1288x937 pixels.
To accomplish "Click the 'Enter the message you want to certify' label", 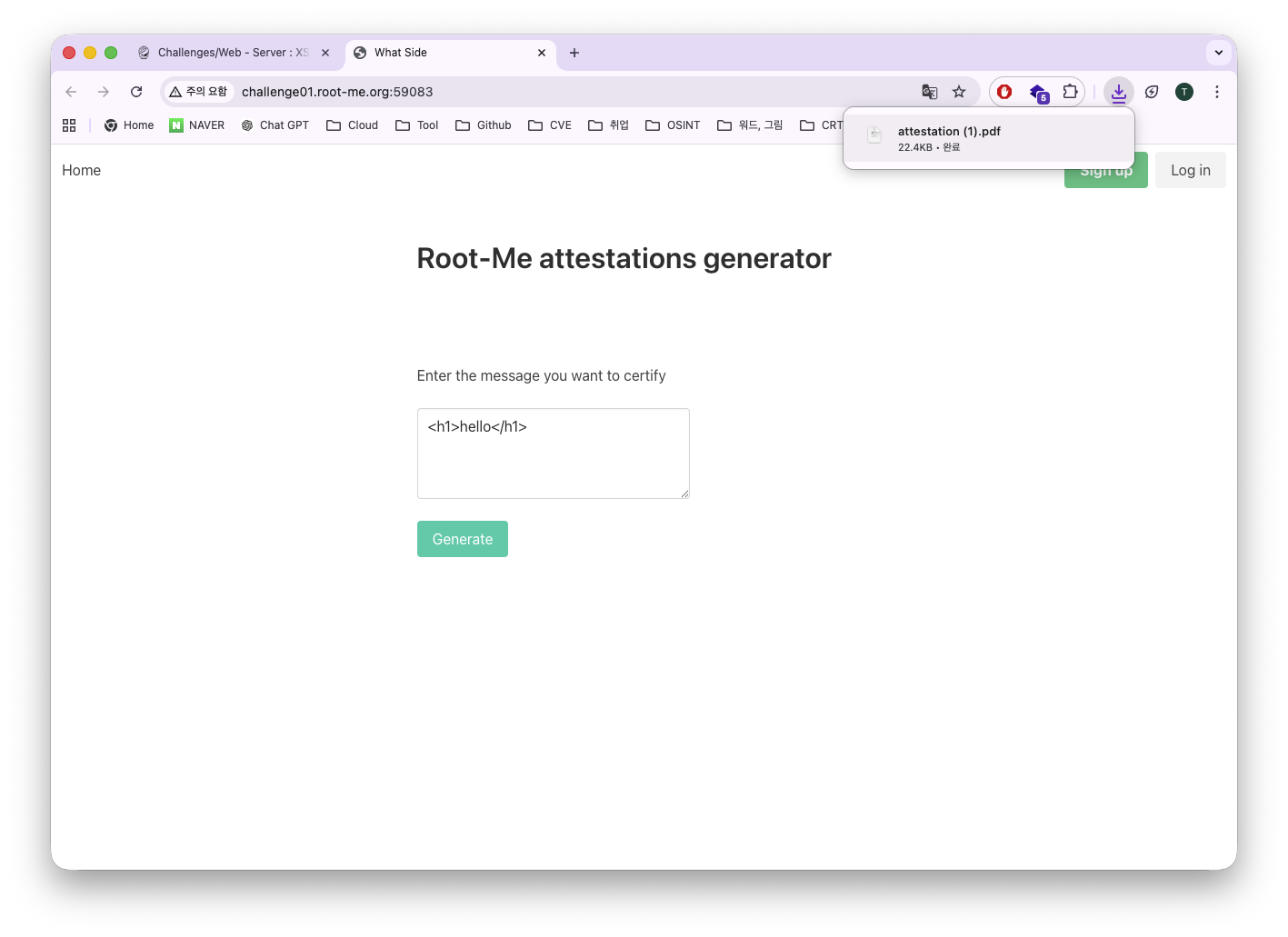I will 541,375.
